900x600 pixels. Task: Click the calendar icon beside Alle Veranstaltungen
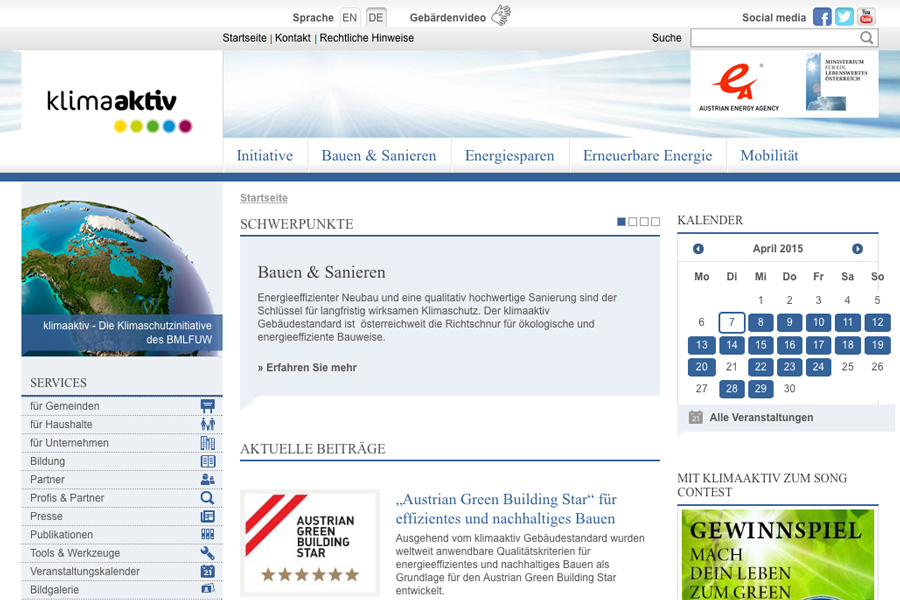coord(696,417)
